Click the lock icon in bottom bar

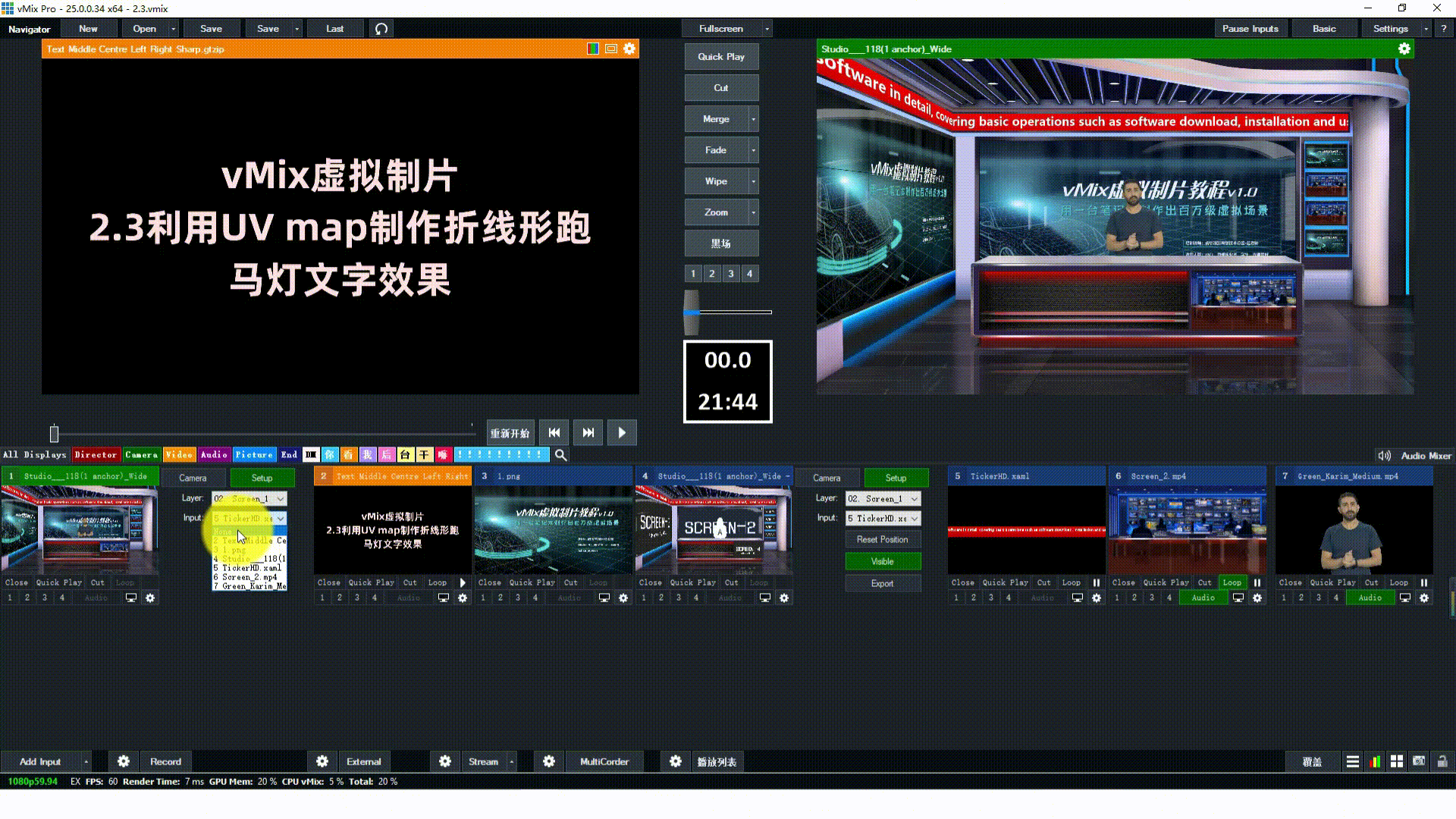click(x=1442, y=761)
